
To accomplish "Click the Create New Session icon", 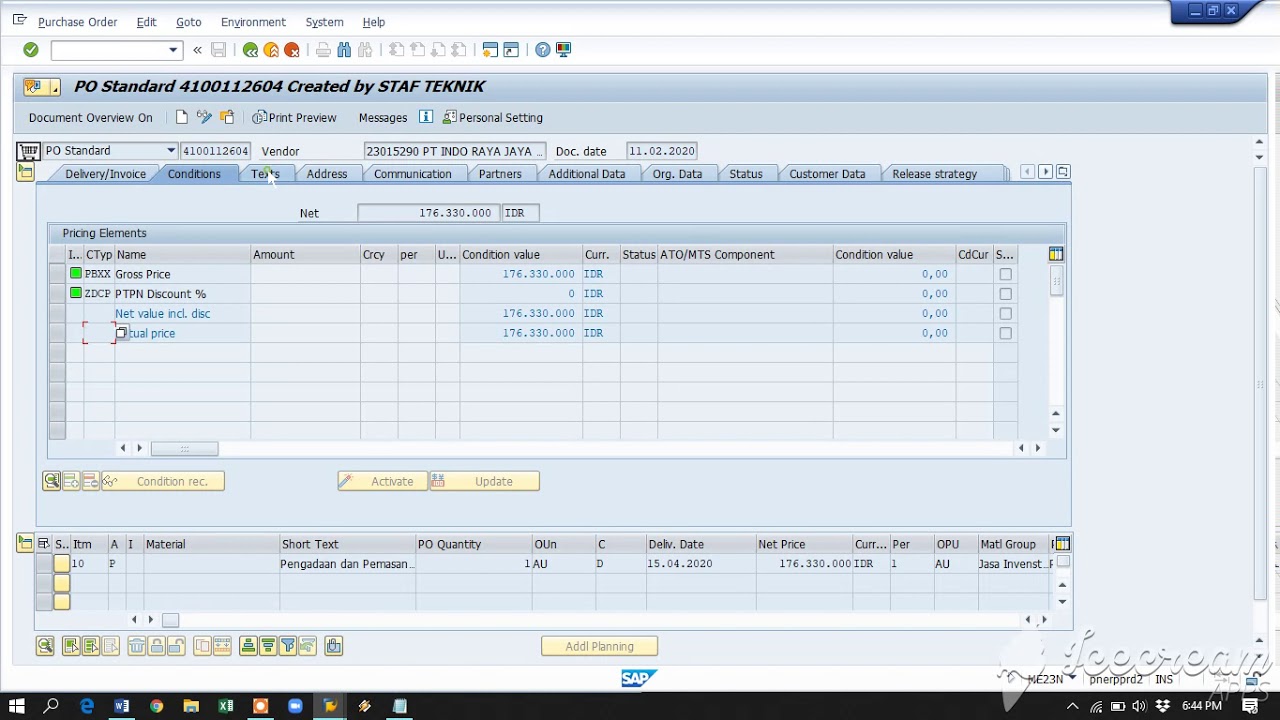I will click(490, 50).
